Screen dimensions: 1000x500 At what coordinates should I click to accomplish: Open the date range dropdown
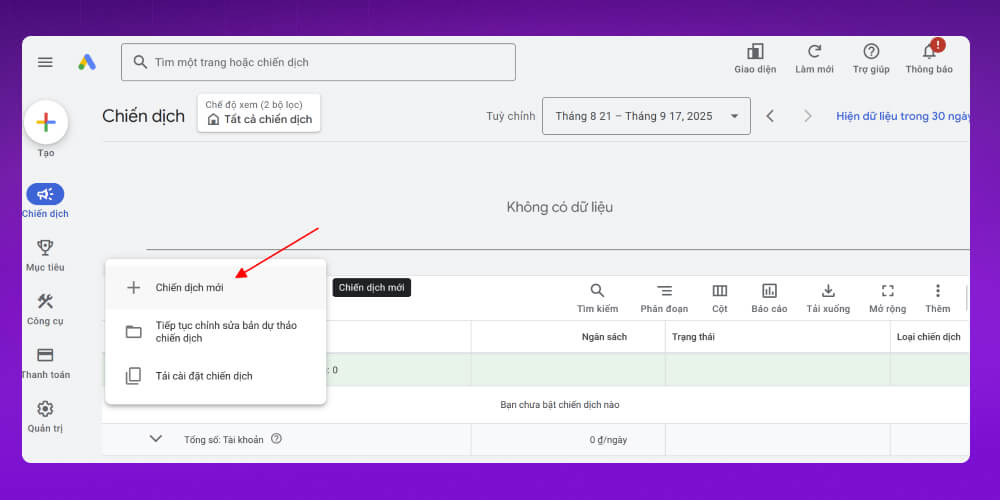coord(645,116)
